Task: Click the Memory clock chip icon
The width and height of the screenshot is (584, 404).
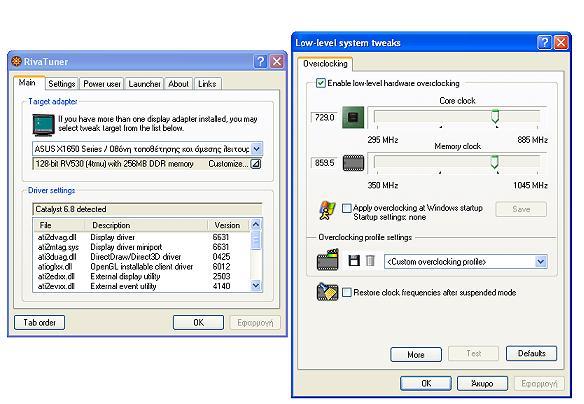Action: click(x=353, y=163)
